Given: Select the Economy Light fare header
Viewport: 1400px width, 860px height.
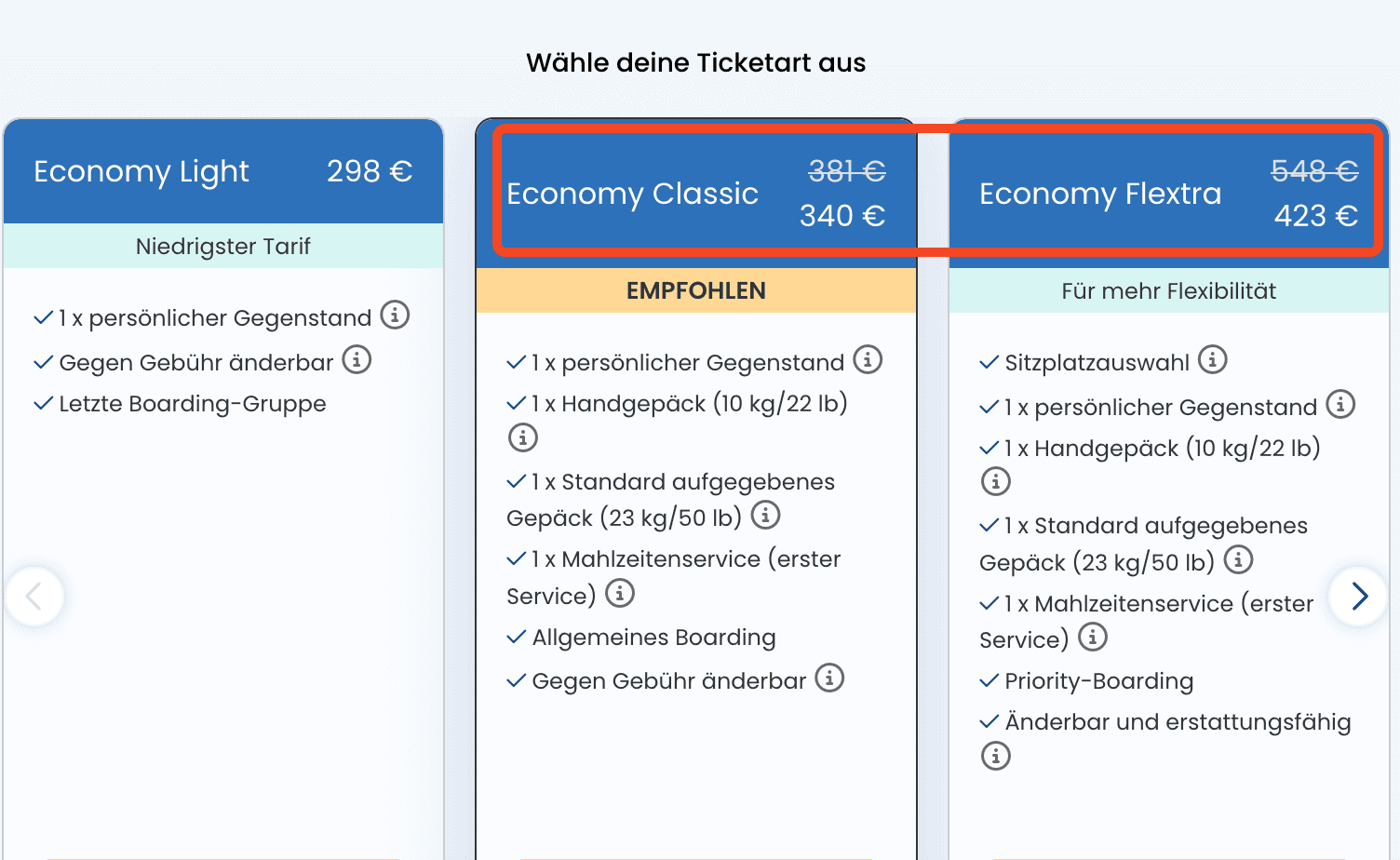Looking at the screenshot, I should click(x=223, y=171).
